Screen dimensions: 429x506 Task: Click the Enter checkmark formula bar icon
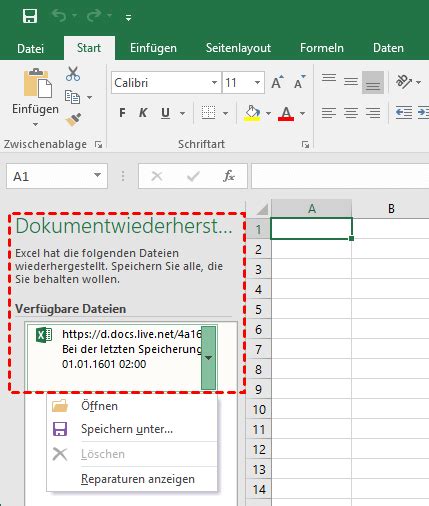pyautogui.click(x=193, y=176)
